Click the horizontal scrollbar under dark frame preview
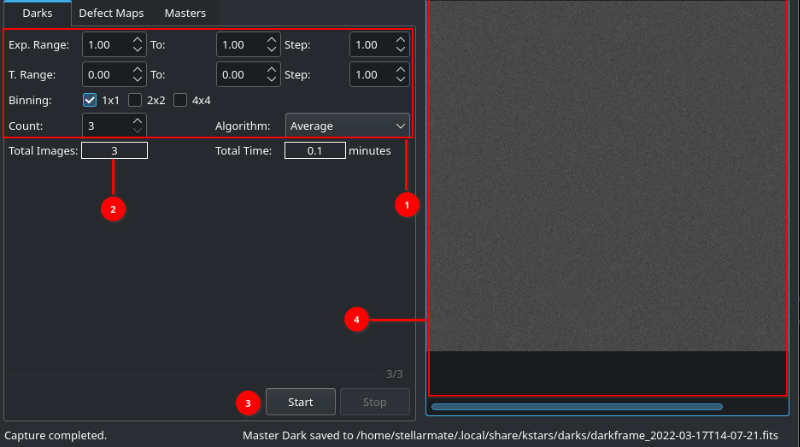The image size is (800, 447). [577, 407]
